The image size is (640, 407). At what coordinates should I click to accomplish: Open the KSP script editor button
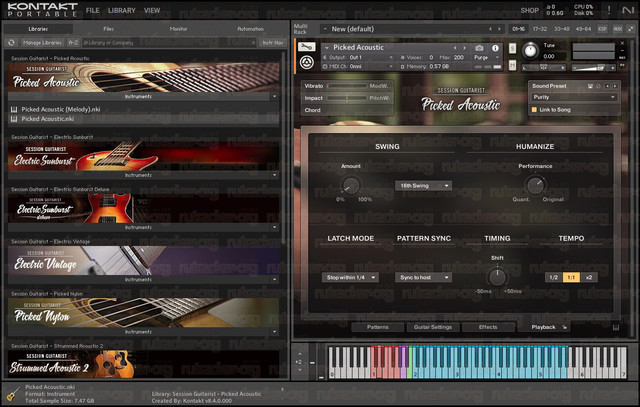point(602,29)
